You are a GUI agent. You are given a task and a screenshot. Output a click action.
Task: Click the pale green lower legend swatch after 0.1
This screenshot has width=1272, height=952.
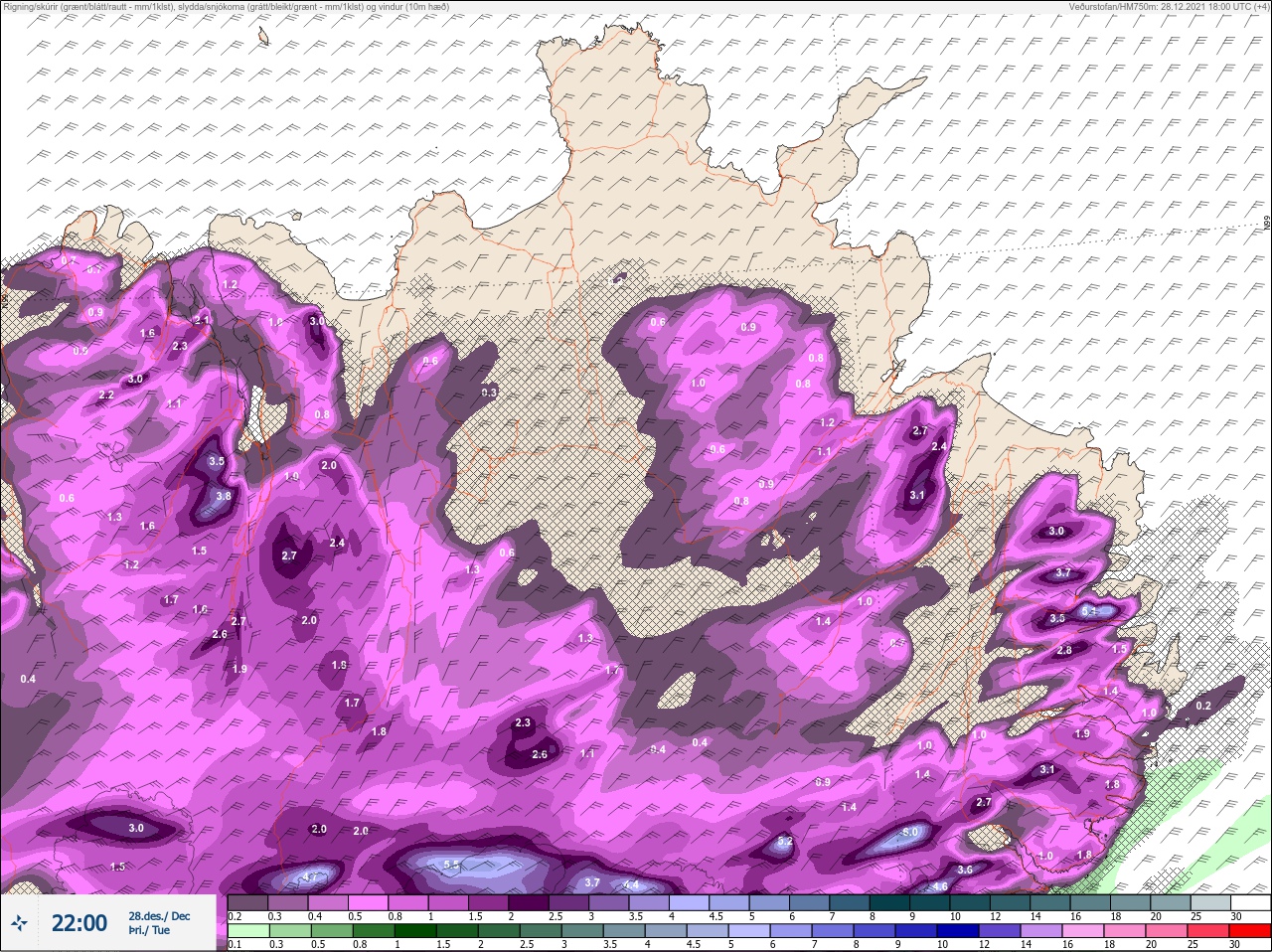(248, 930)
